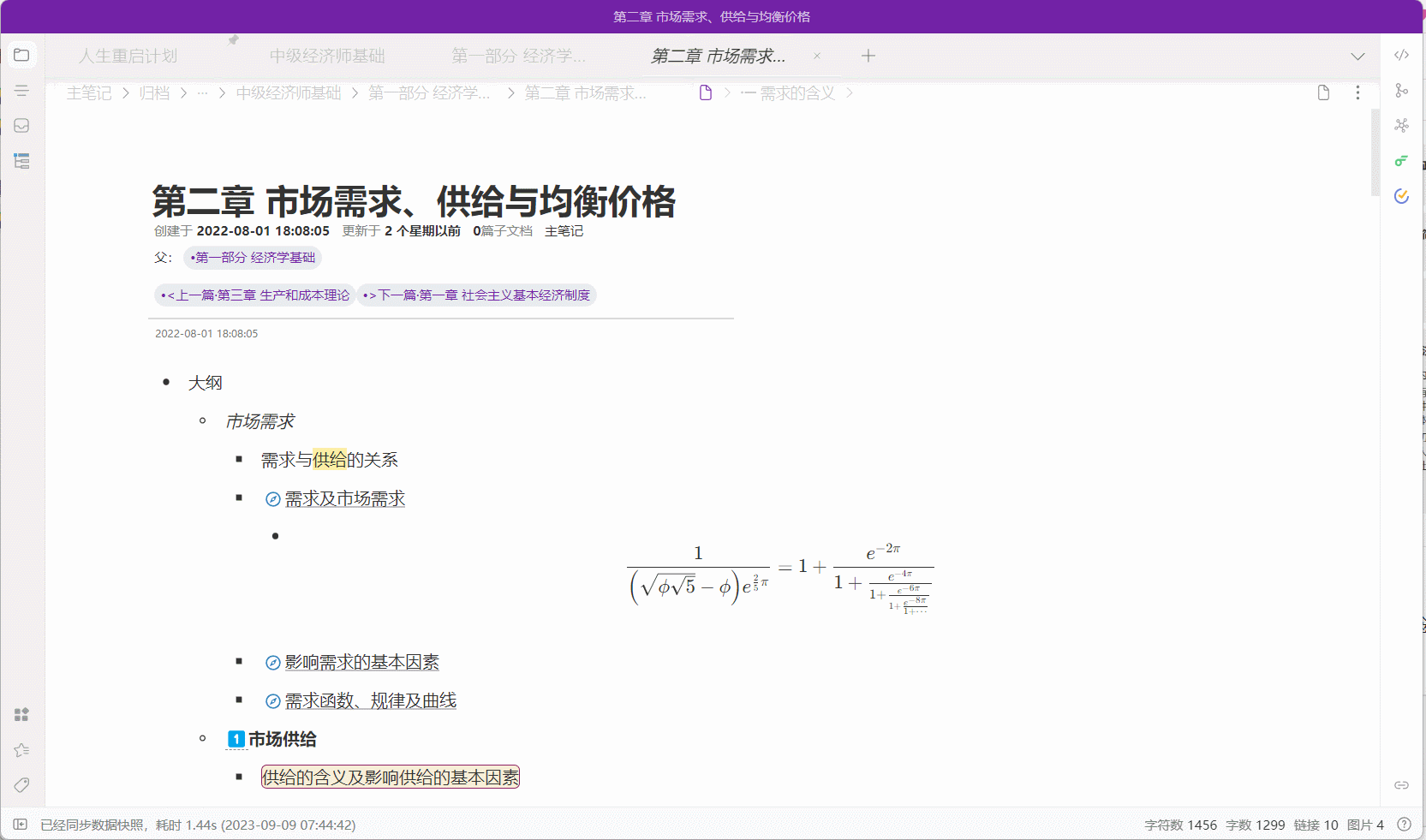Open the graph view in right sidebar
1426x840 pixels.
click(1402, 90)
